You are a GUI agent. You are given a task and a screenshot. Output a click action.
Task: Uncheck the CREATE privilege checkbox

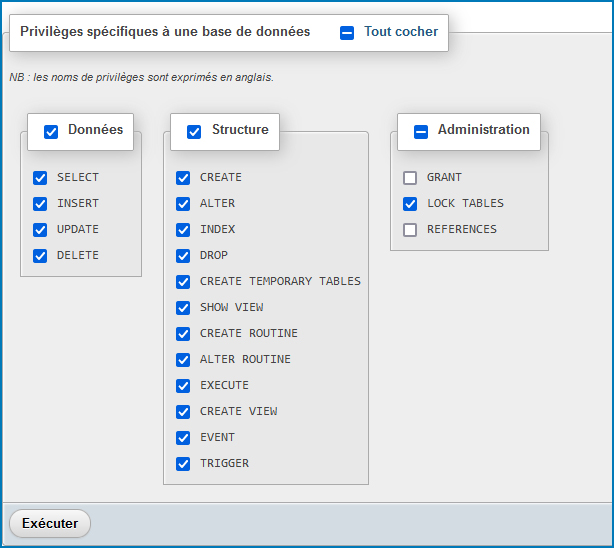tap(183, 178)
